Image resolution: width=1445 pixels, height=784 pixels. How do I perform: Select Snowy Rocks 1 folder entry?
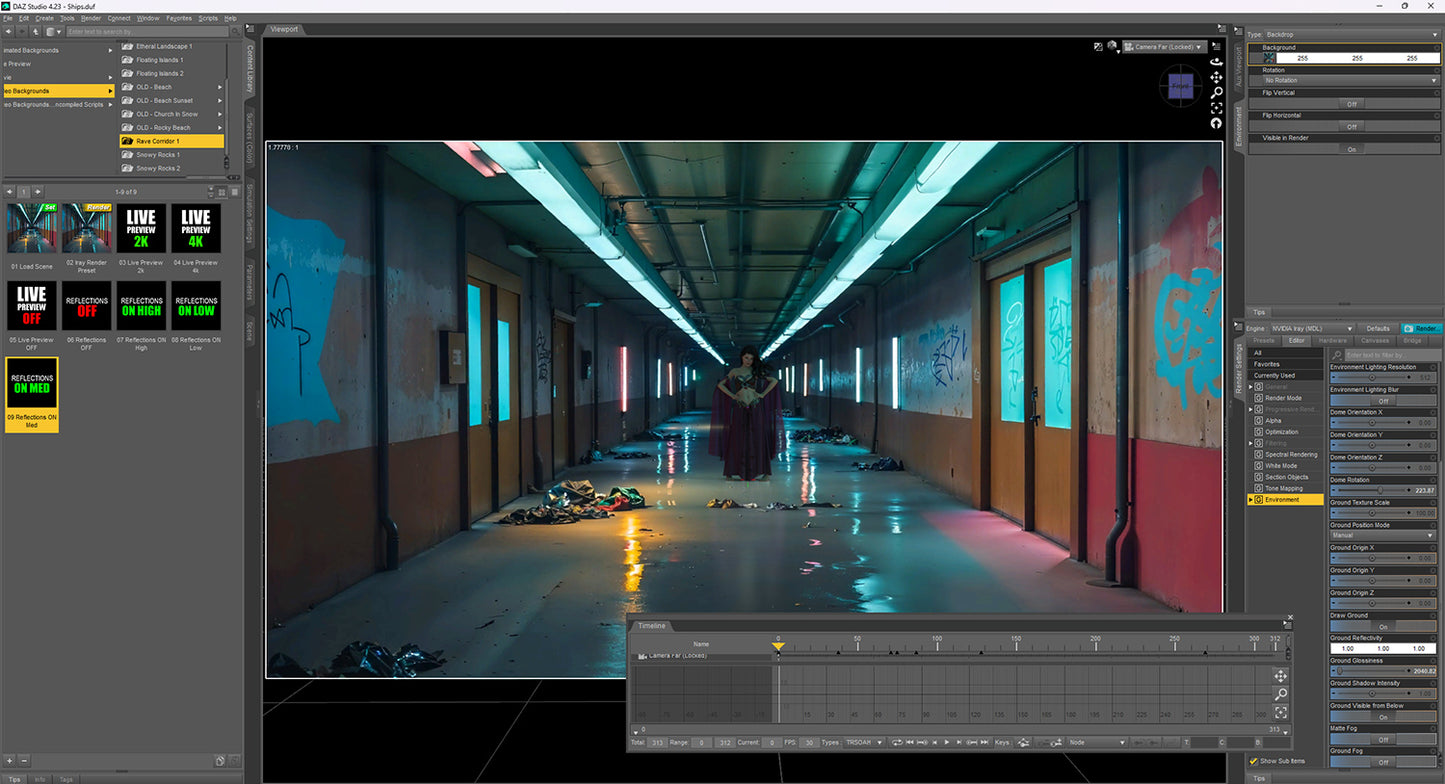(x=171, y=155)
